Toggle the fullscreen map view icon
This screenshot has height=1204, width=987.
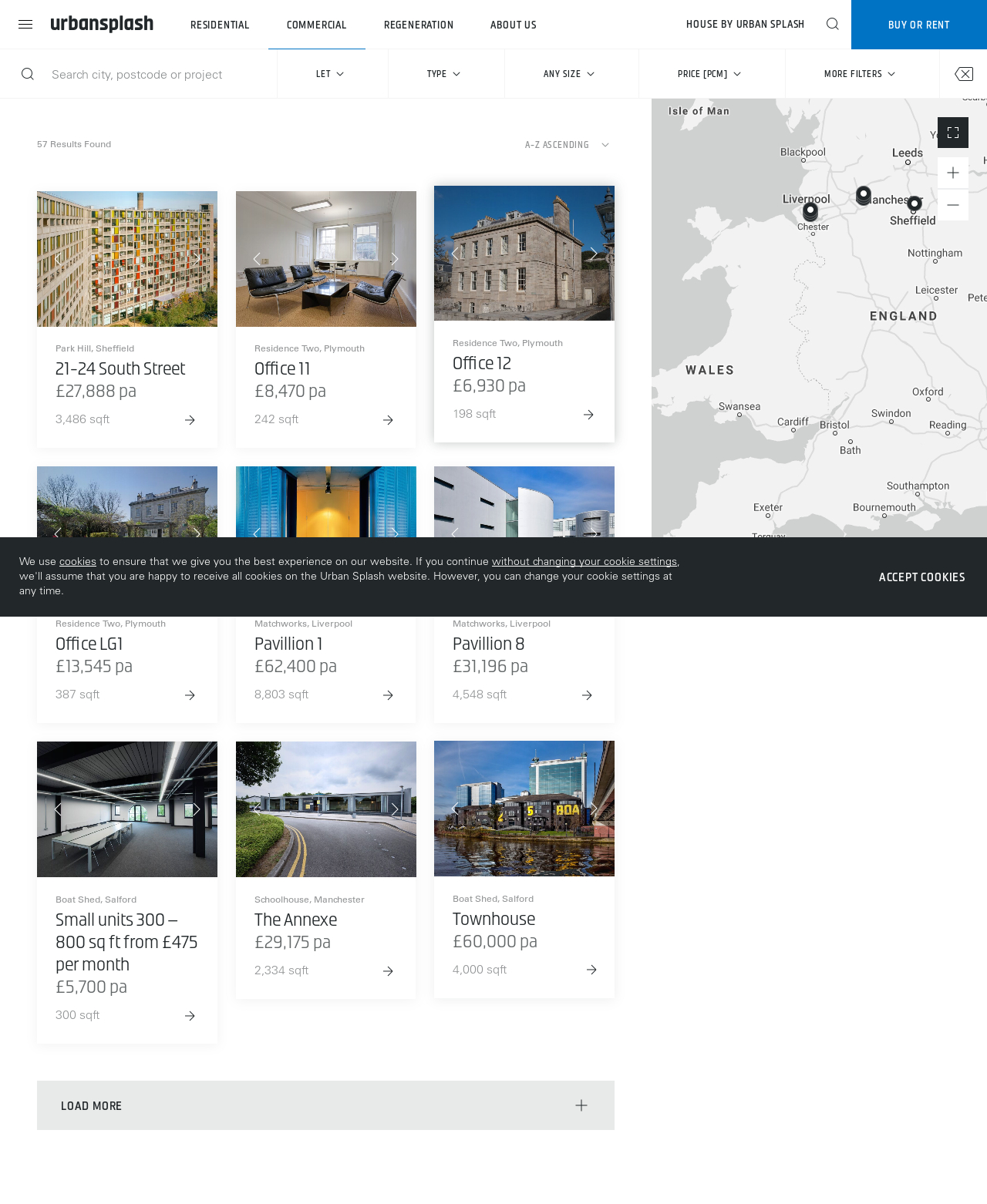pos(952,133)
